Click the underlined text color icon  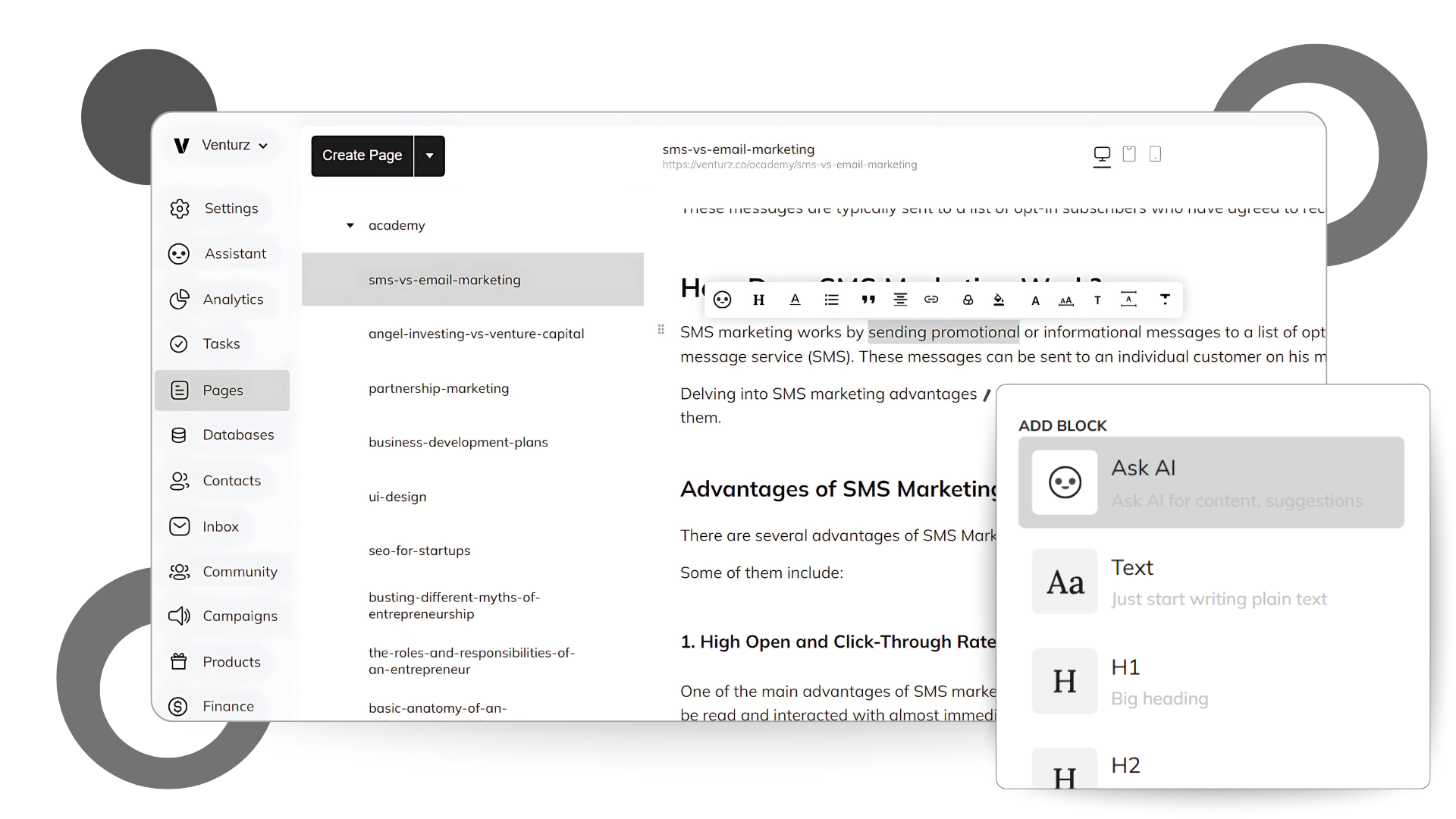click(795, 300)
